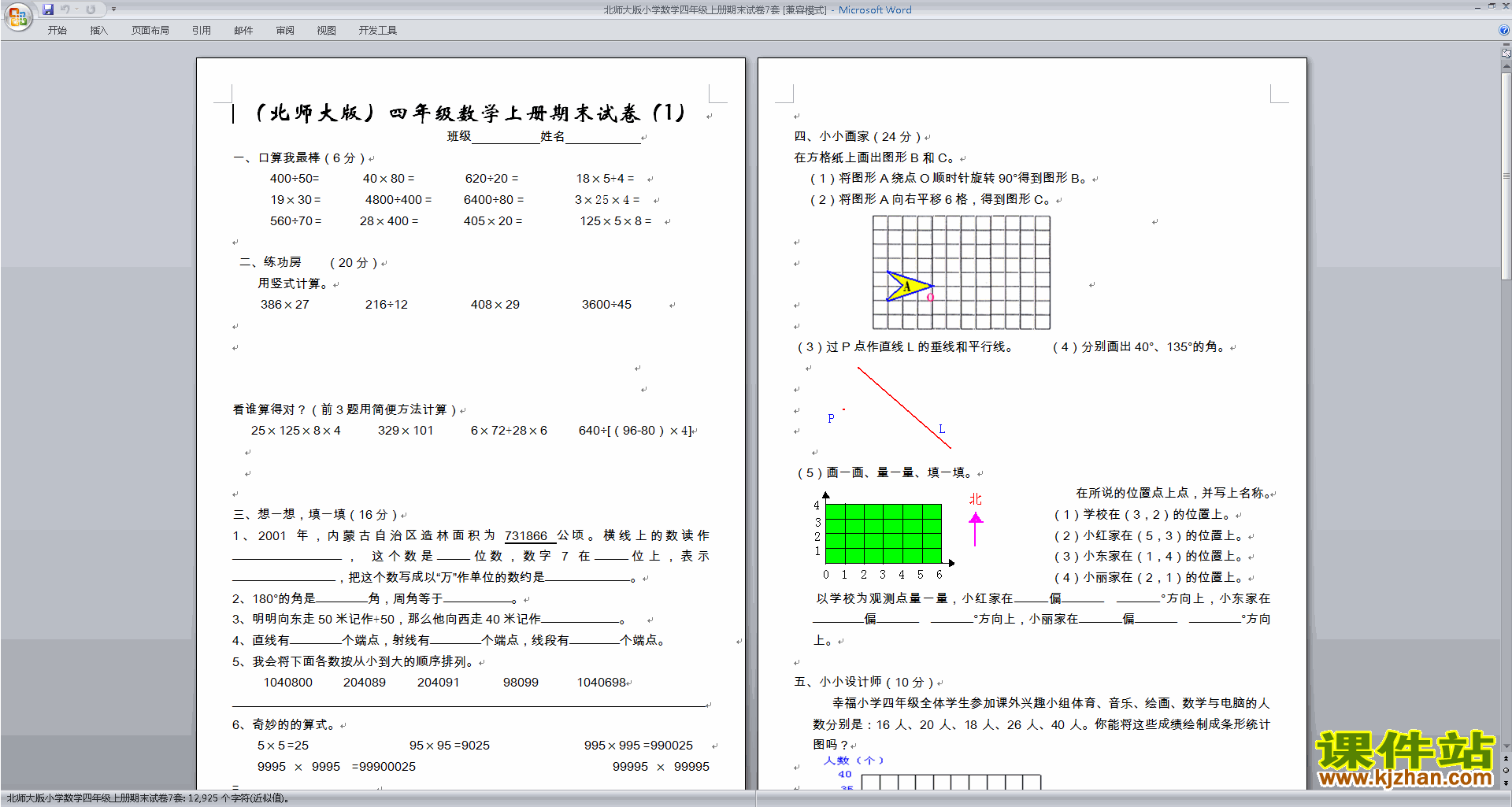The height and width of the screenshot is (807, 1512).
Task: Switch to the 页面布局 tab
Action: point(150,31)
